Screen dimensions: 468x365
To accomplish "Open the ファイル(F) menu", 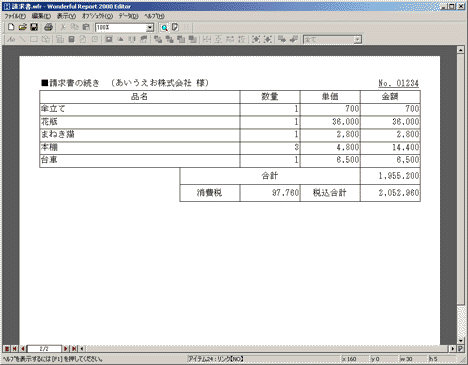I will click(15, 16).
